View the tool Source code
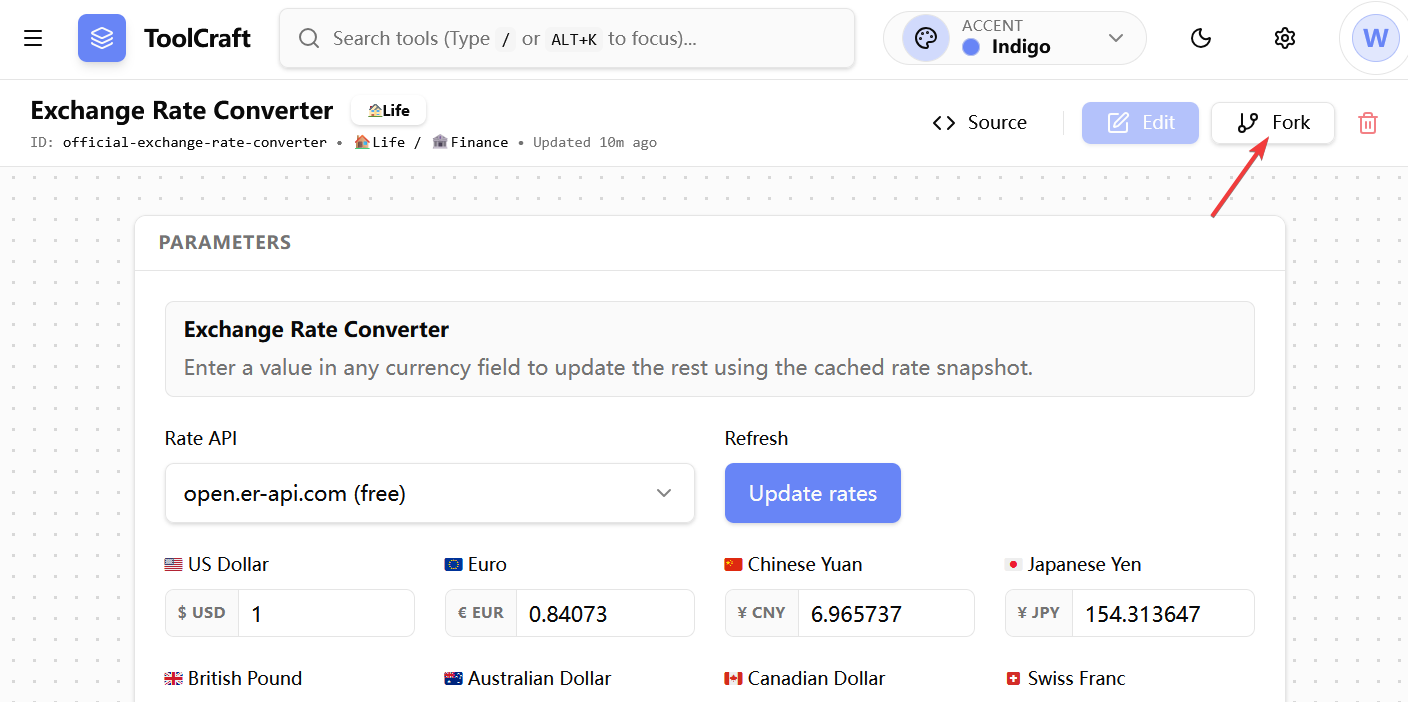This screenshot has width=1408, height=702. coord(980,123)
